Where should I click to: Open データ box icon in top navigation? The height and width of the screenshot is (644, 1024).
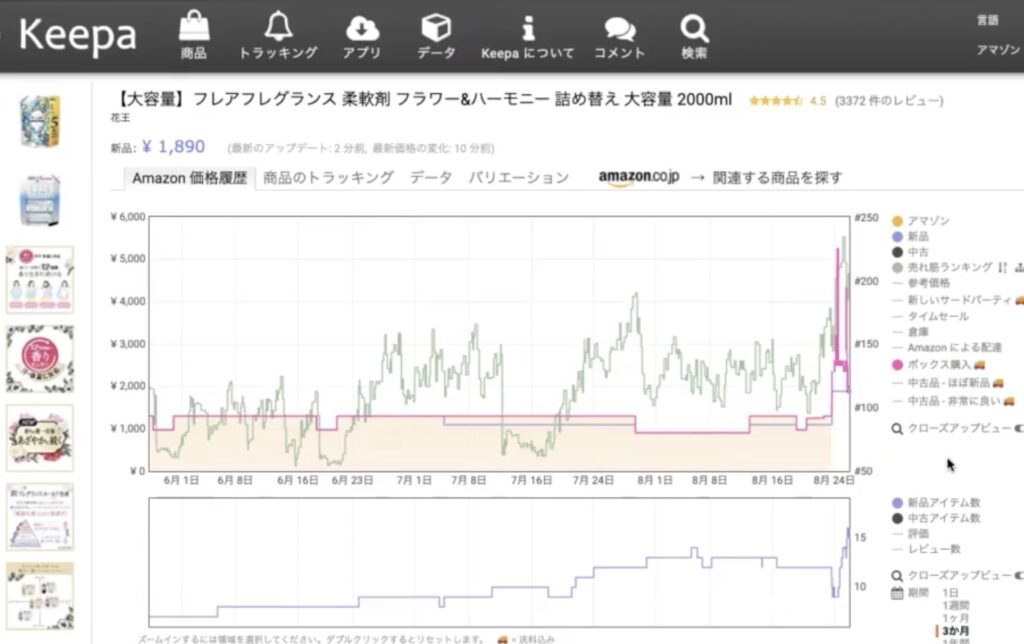[436, 27]
